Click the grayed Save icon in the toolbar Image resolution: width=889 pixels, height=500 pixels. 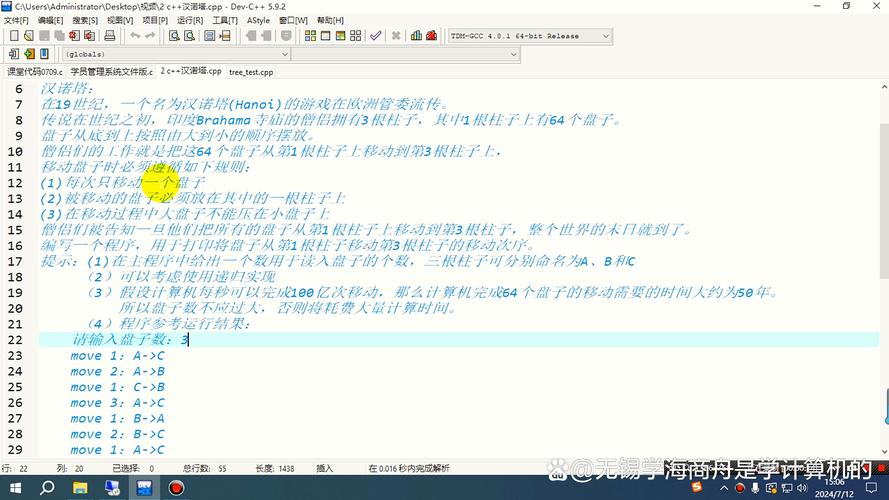tap(44, 36)
